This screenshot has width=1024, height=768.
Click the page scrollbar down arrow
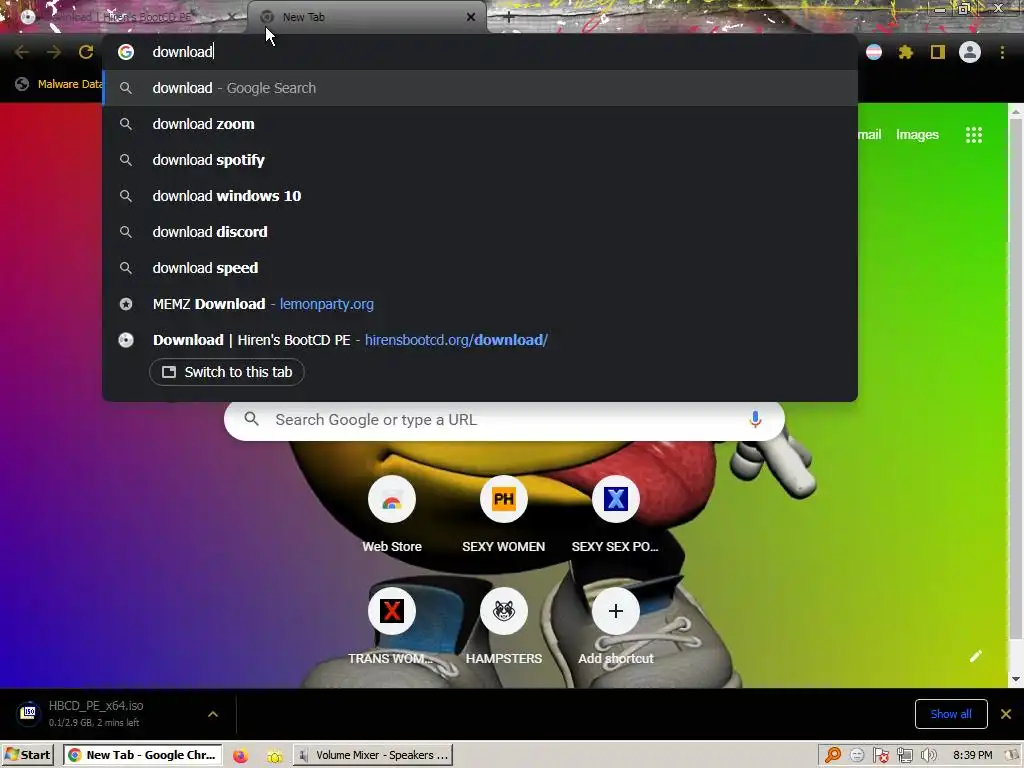point(1016,679)
